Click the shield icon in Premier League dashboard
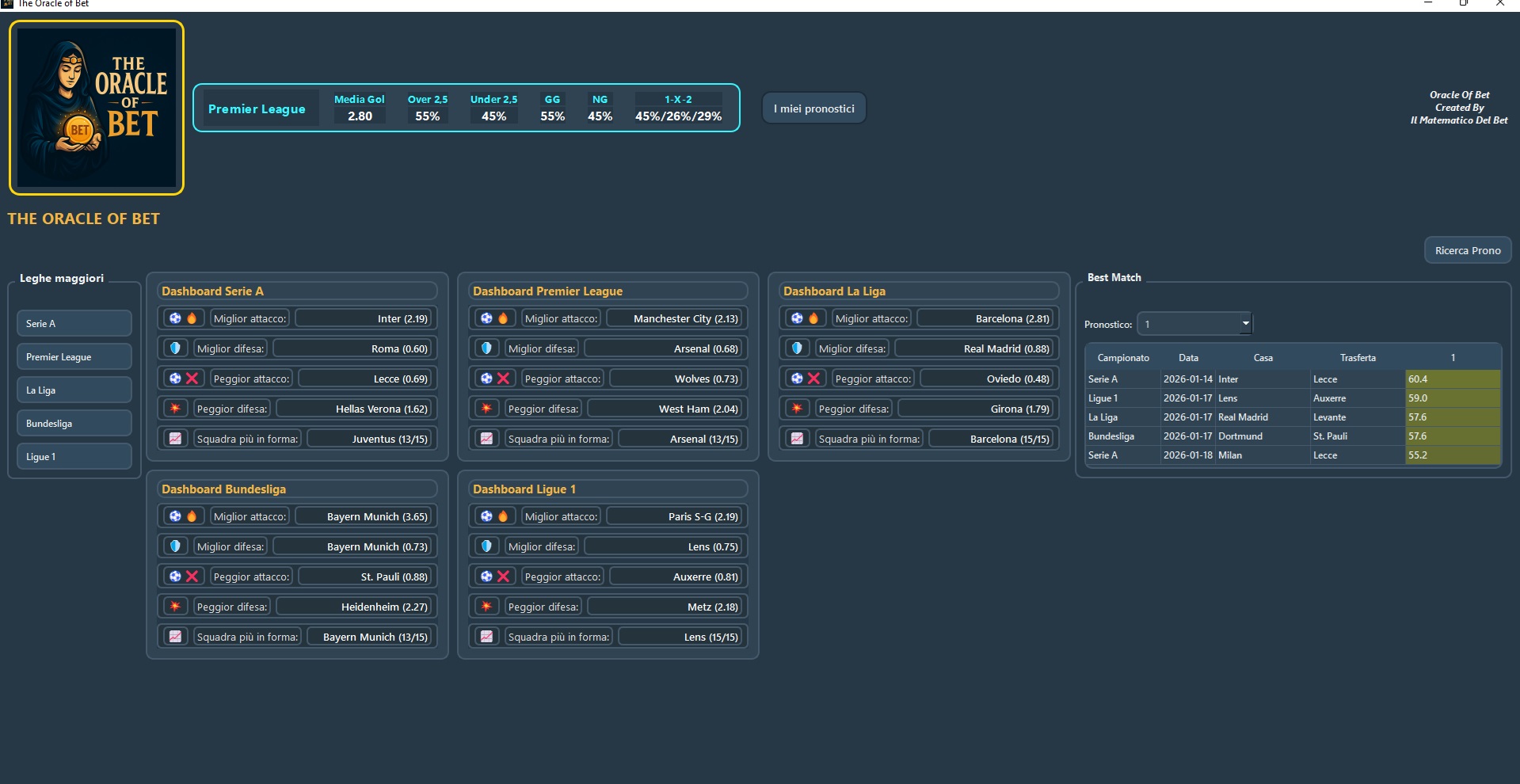 tap(486, 348)
